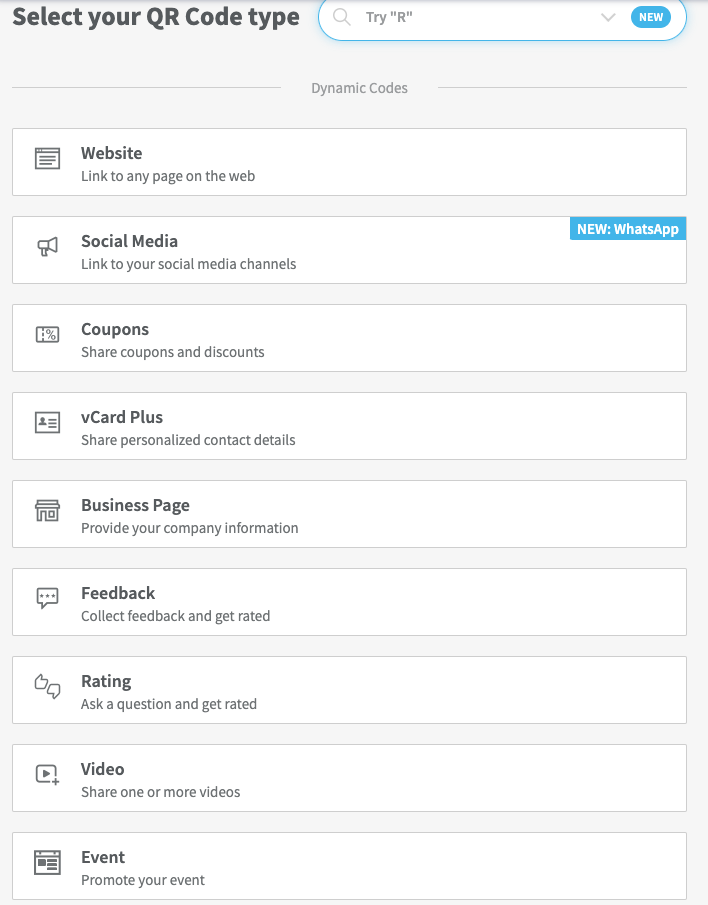
Task: Expand the QR code type search dropdown arrow
Action: pyautogui.click(x=608, y=17)
